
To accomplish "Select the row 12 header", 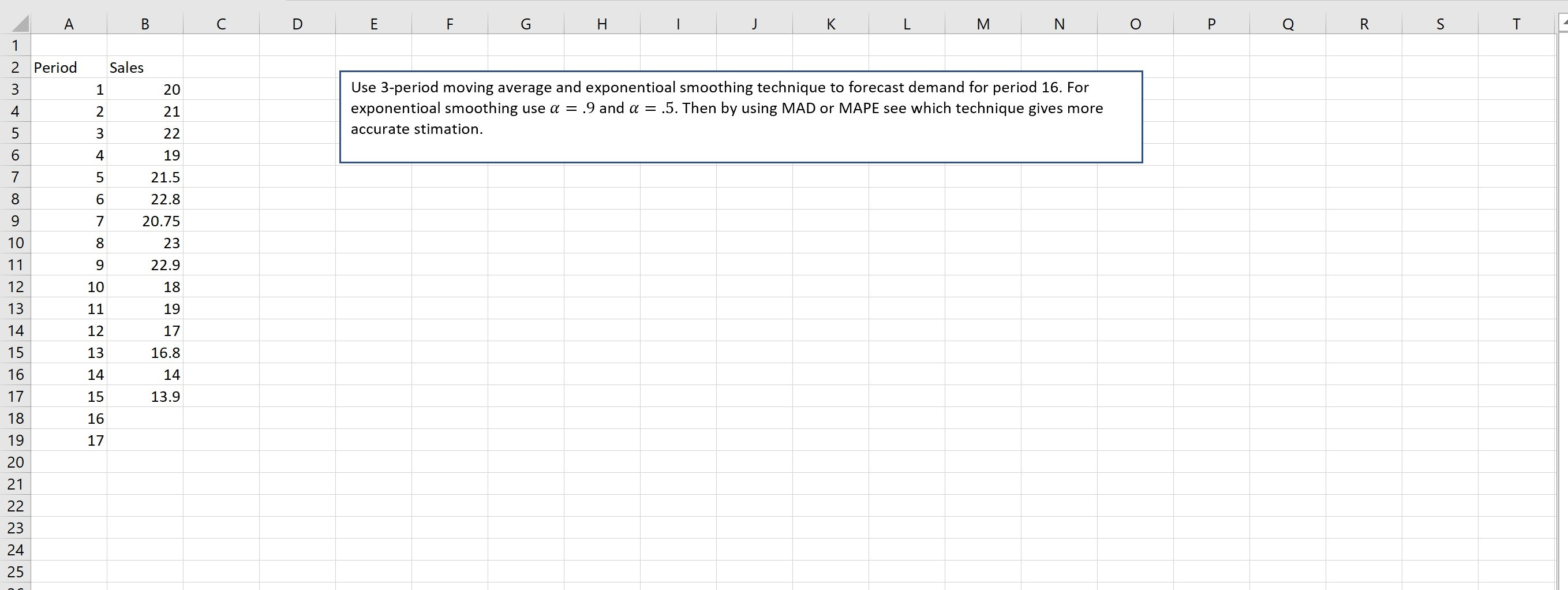I will [x=15, y=286].
